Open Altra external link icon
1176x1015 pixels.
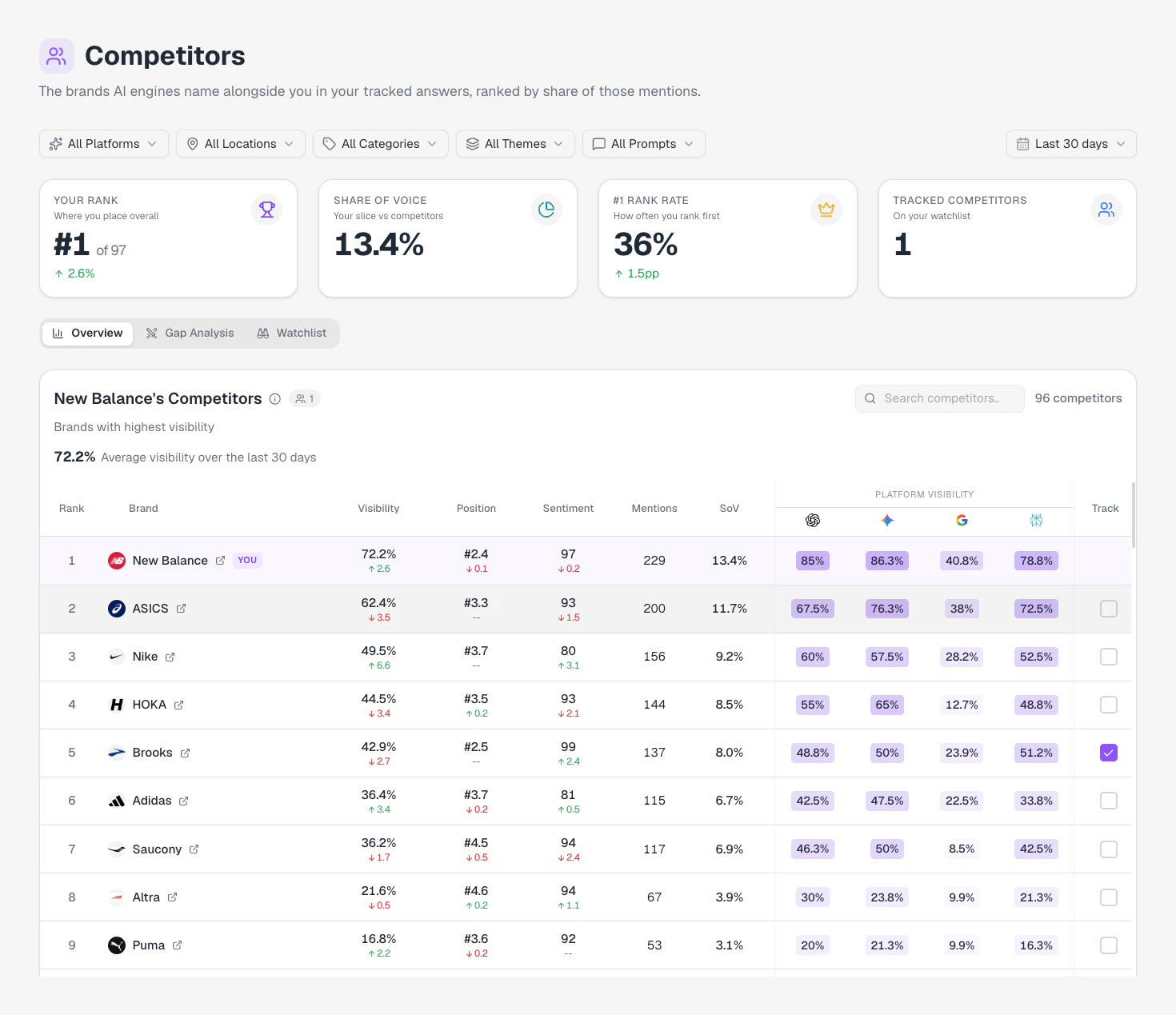[x=172, y=897]
